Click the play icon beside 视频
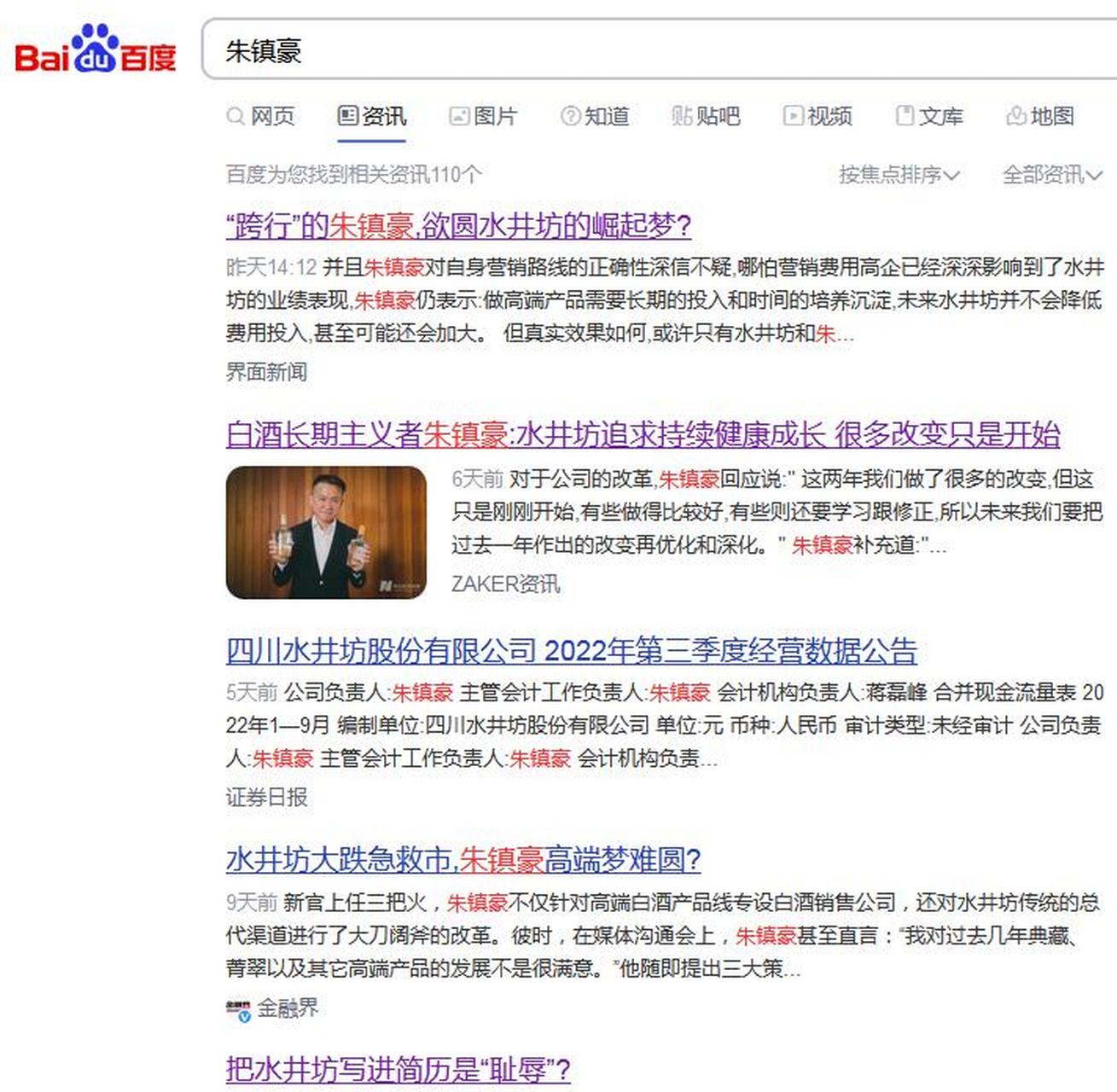Screen dimensions: 1117x1092 pos(793,115)
